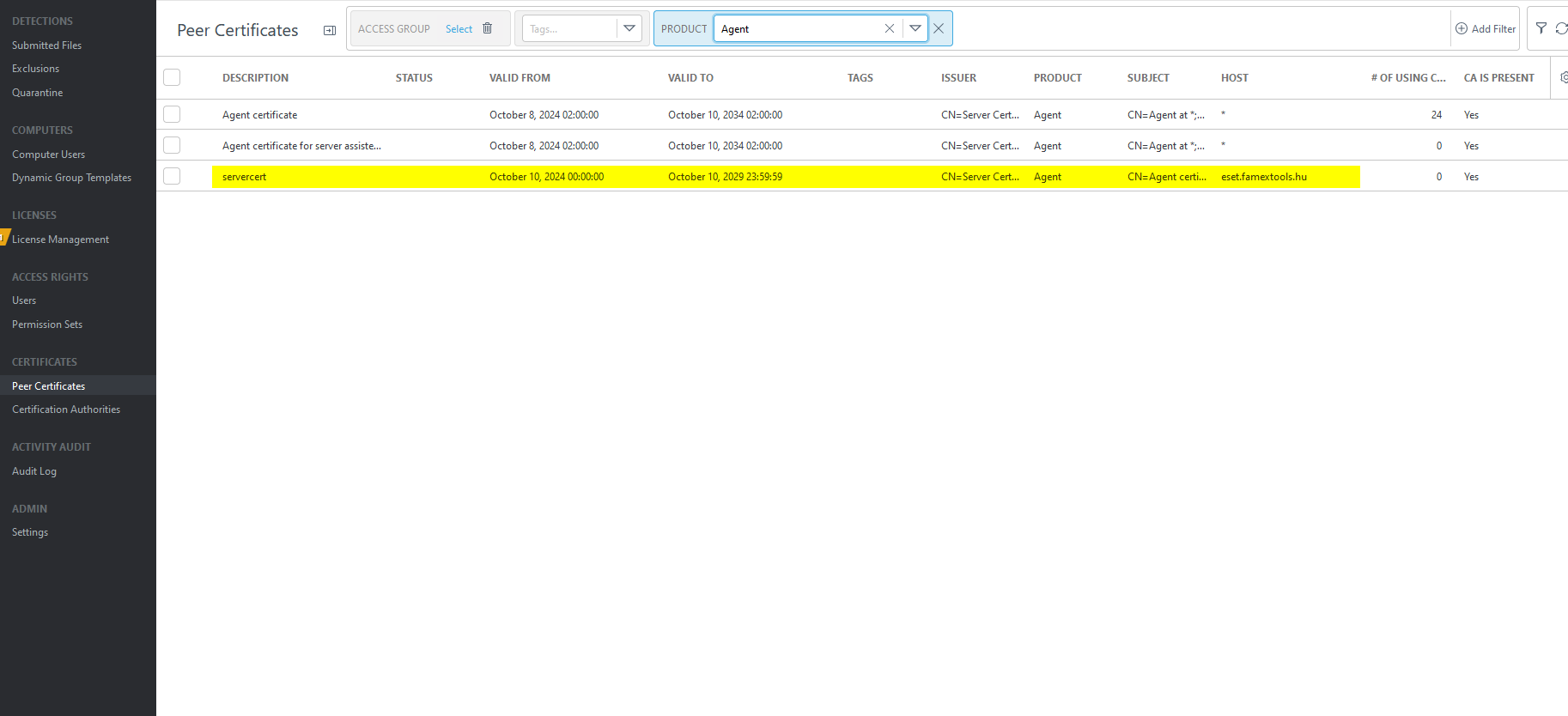
Task: Click the funnel filter presets icon
Action: [1541, 28]
